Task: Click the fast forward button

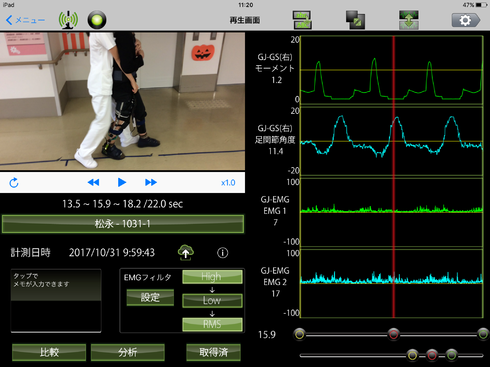Action: click(151, 182)
